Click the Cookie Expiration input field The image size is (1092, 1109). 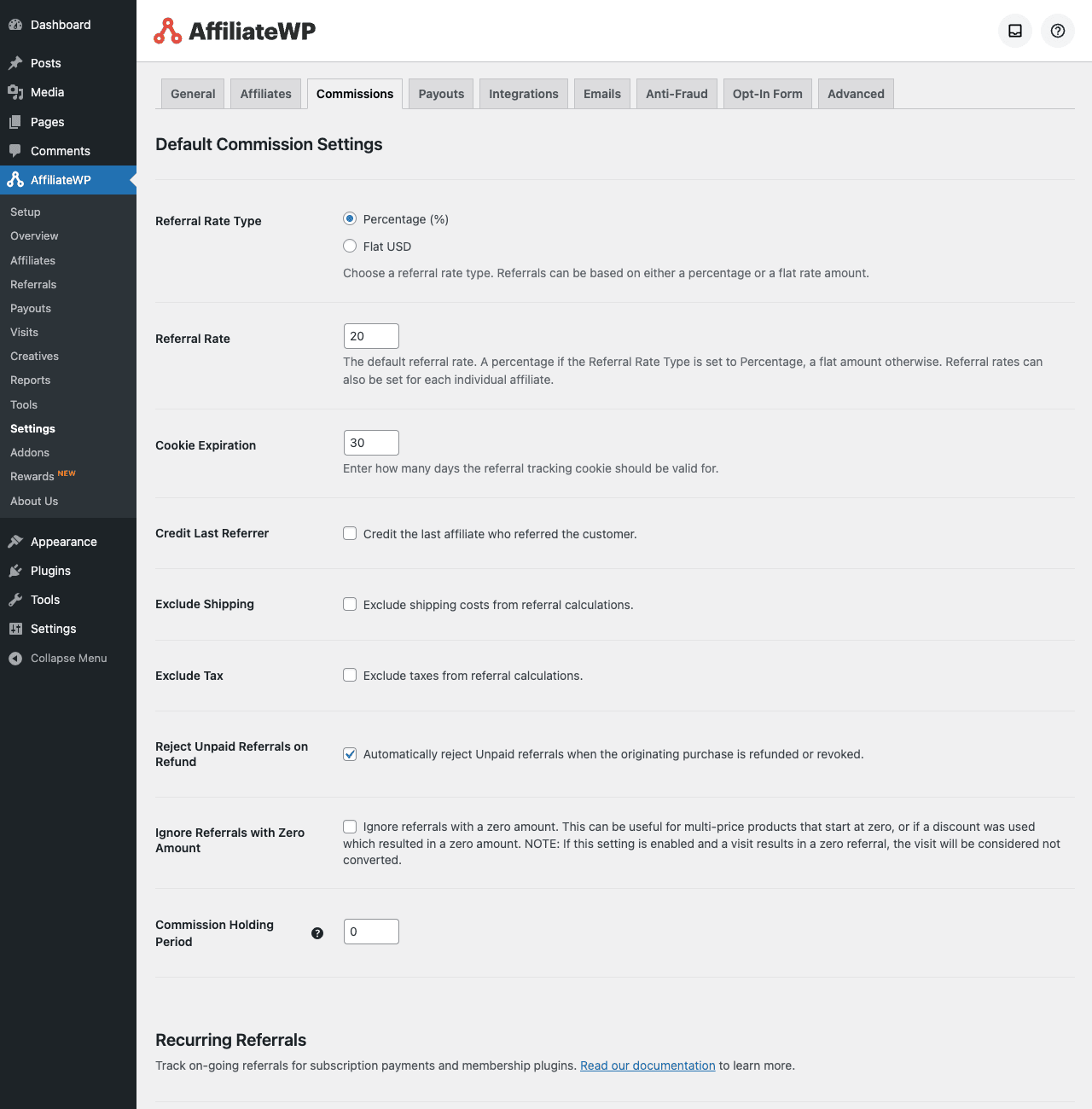point(371,443)
